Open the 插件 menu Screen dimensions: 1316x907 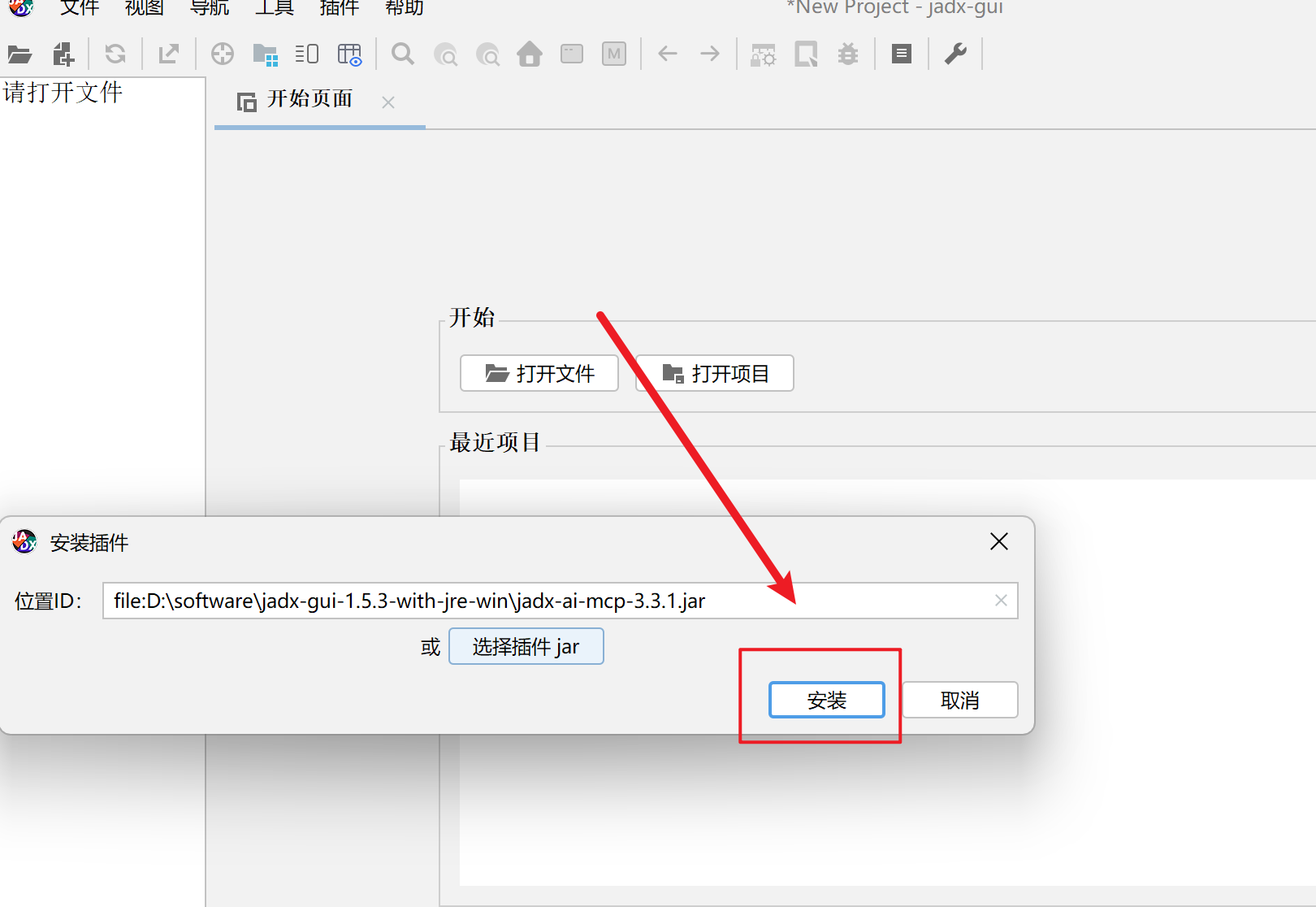(340, 8)
